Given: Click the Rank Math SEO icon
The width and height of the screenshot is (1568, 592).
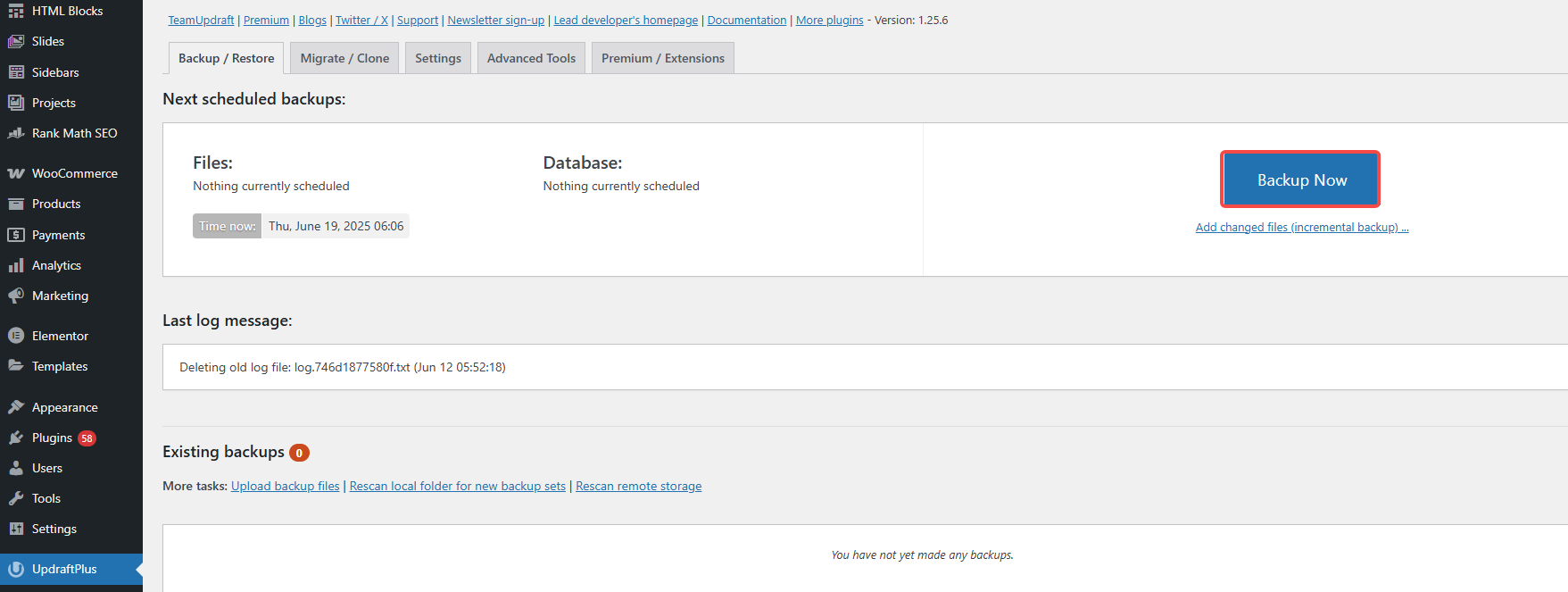Looking at the screenshot, I should 16,133.
